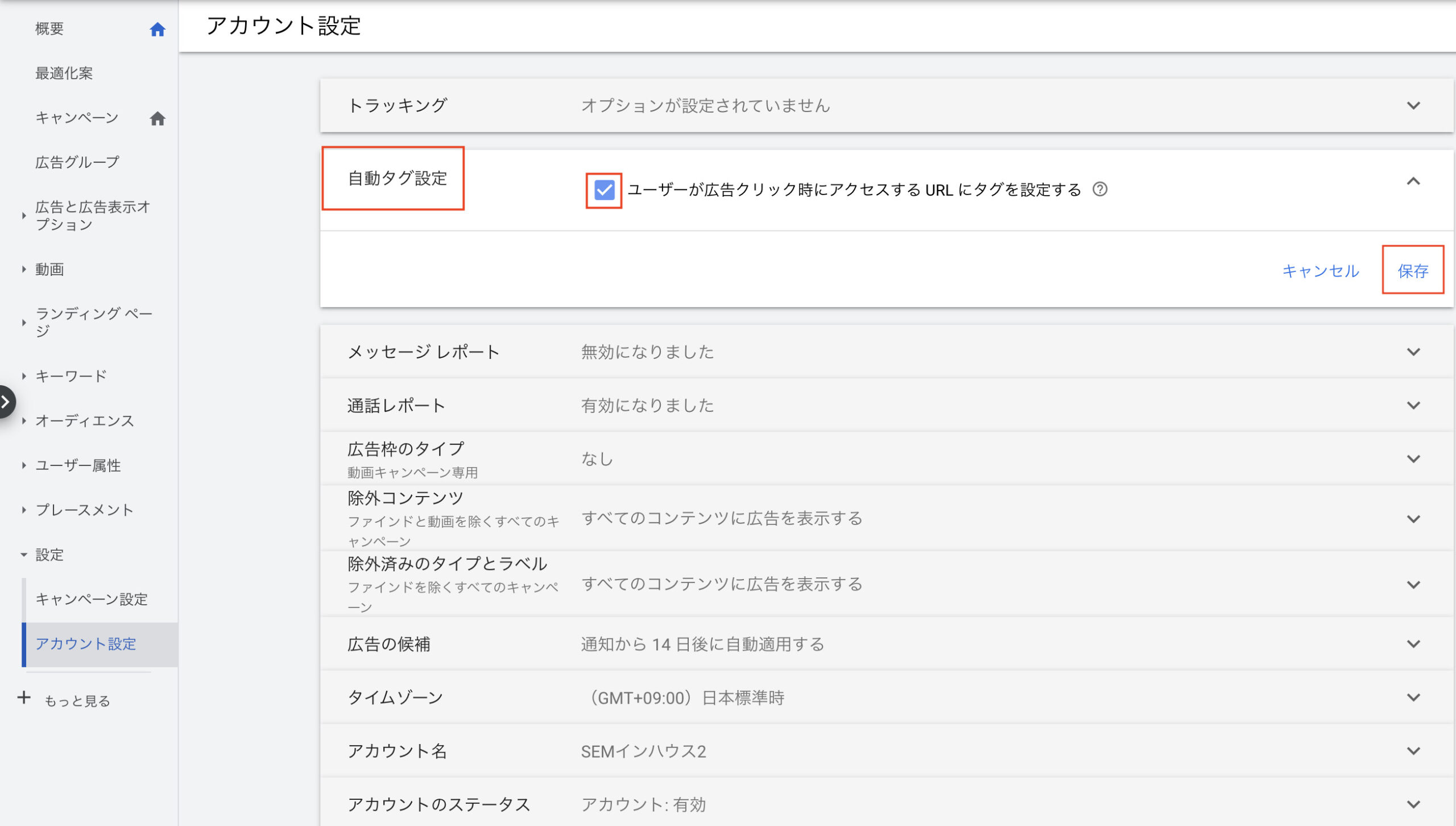Click the home icon next to 概要
This screenshot has width=1456, height=826.
[x=158, y=29]
